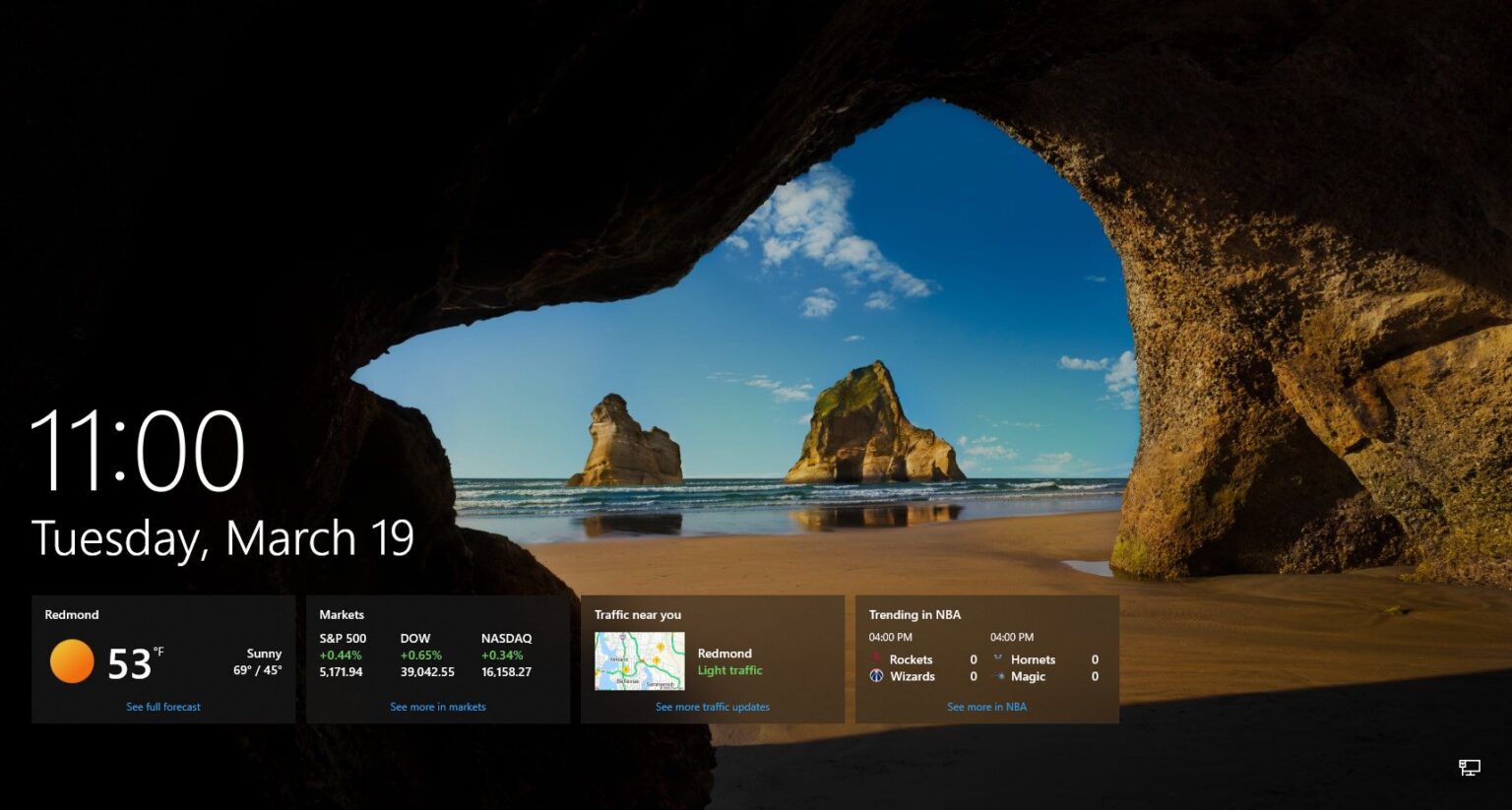Click the NASDAQ percentage change

tap(500, 654)
